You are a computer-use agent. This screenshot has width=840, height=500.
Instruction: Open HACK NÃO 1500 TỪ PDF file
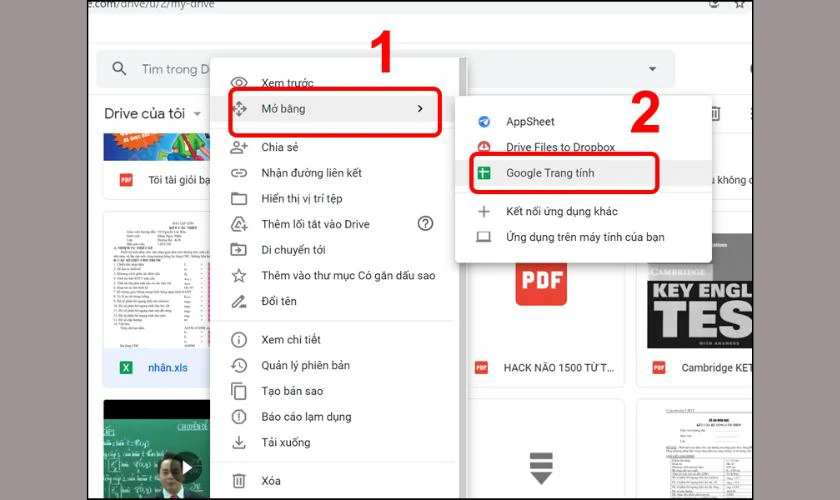tap(559, 368)
